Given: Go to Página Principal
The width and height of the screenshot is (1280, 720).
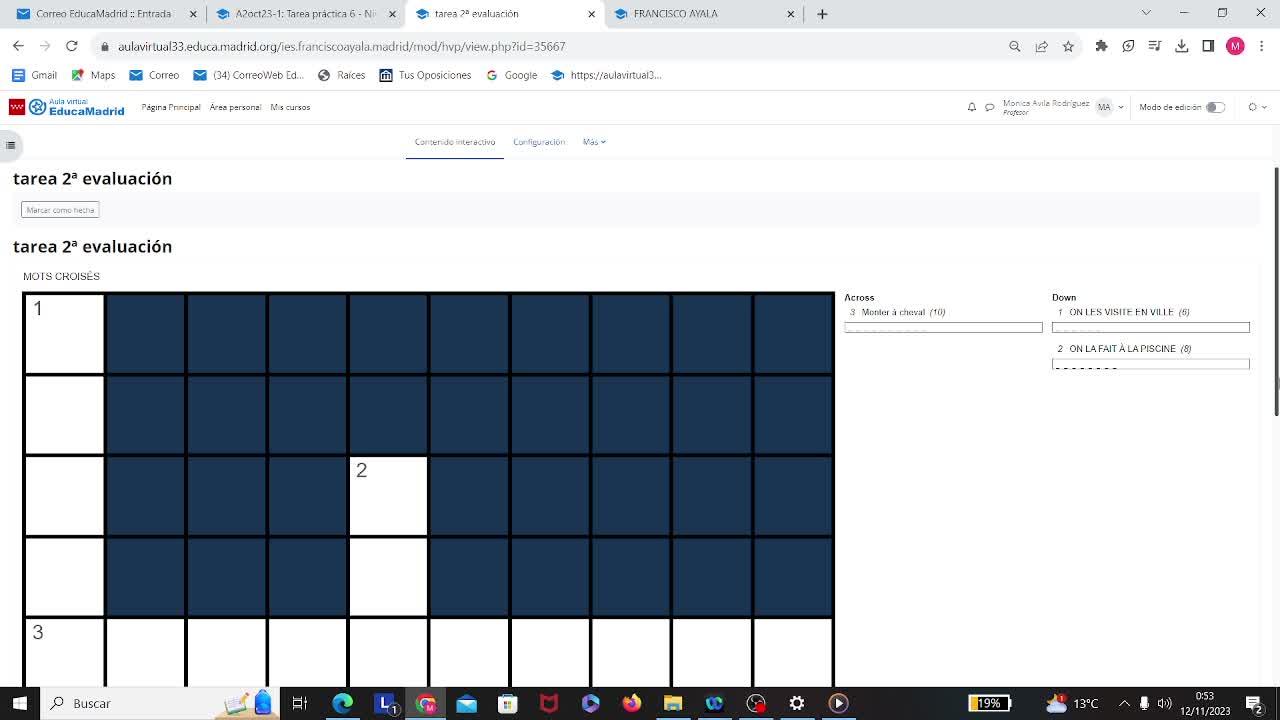Looking at the screenshot, I should (x=171, y=107).
